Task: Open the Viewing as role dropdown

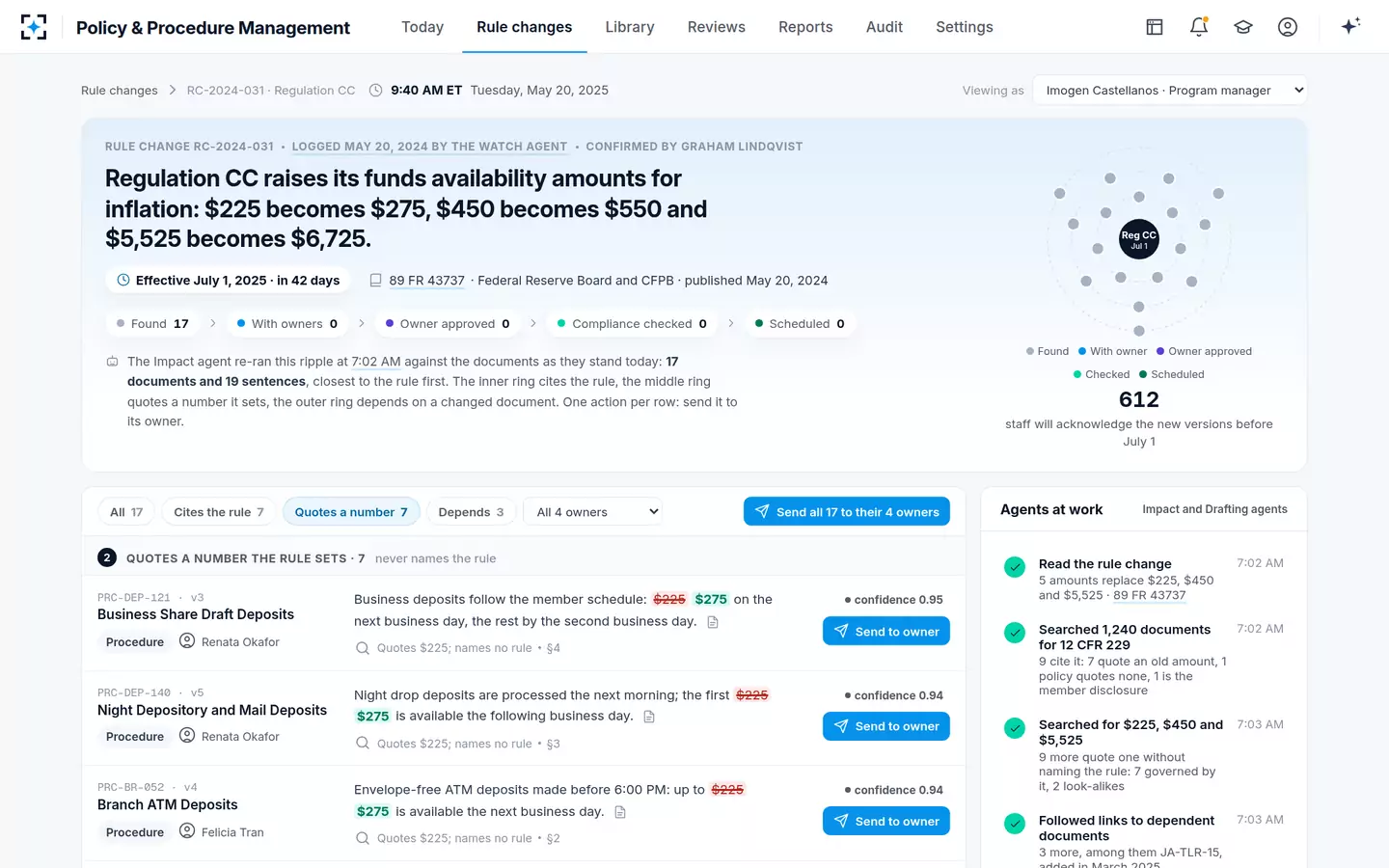Action: (x=1170, y=91)
